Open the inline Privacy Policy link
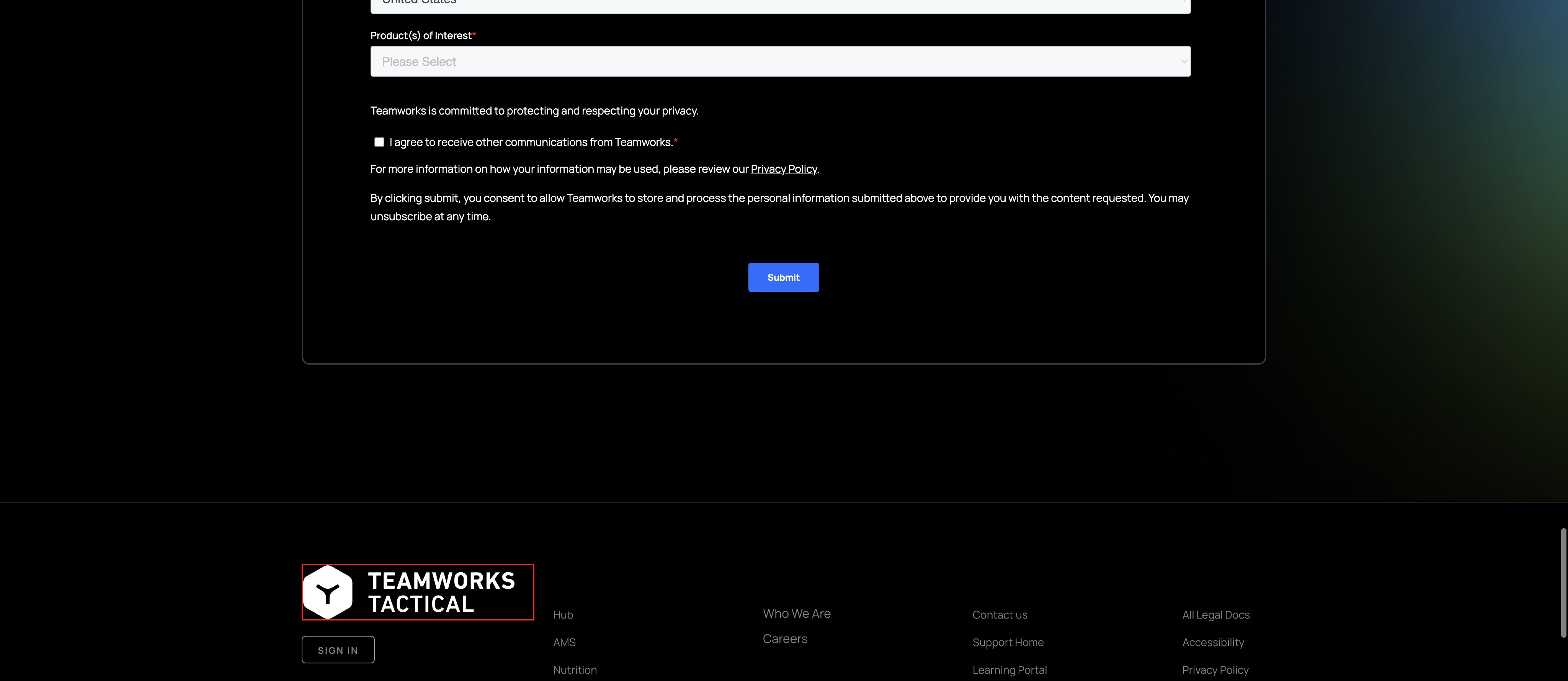The width and height of the screenshot is (1568, 681). 783,169
